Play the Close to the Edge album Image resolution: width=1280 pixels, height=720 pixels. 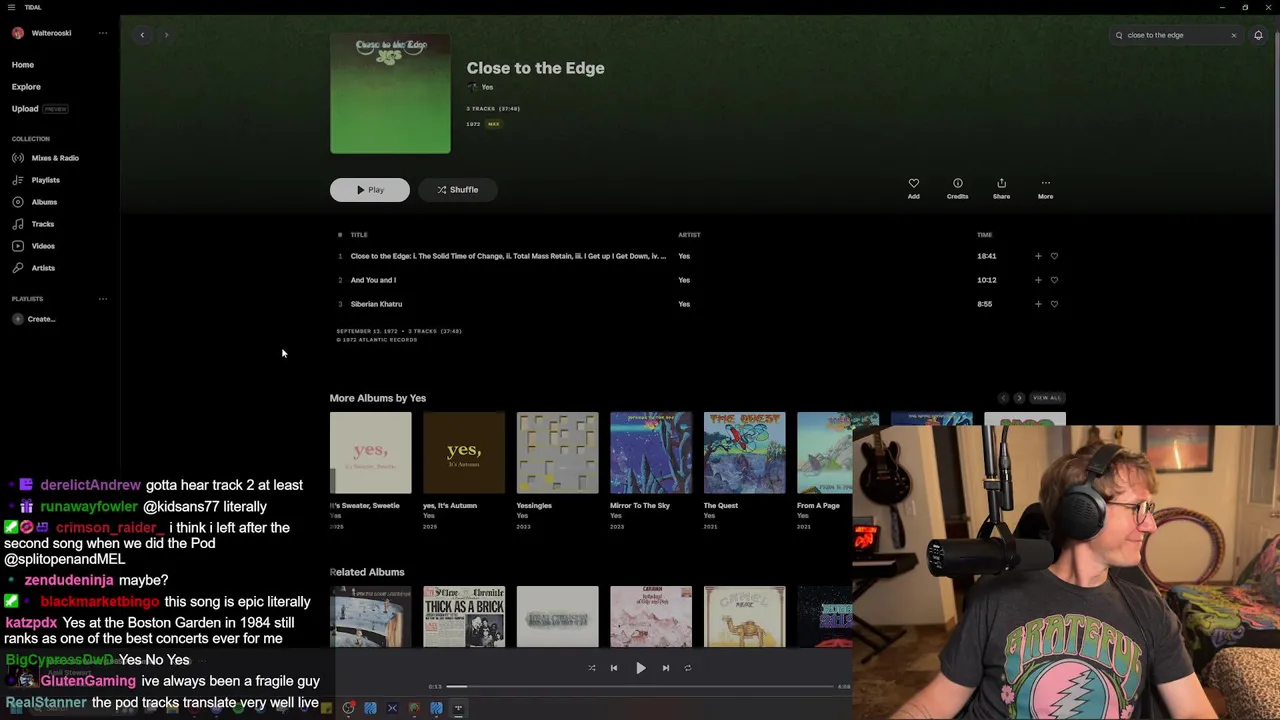pyautogui.click(x=370, y=190)
